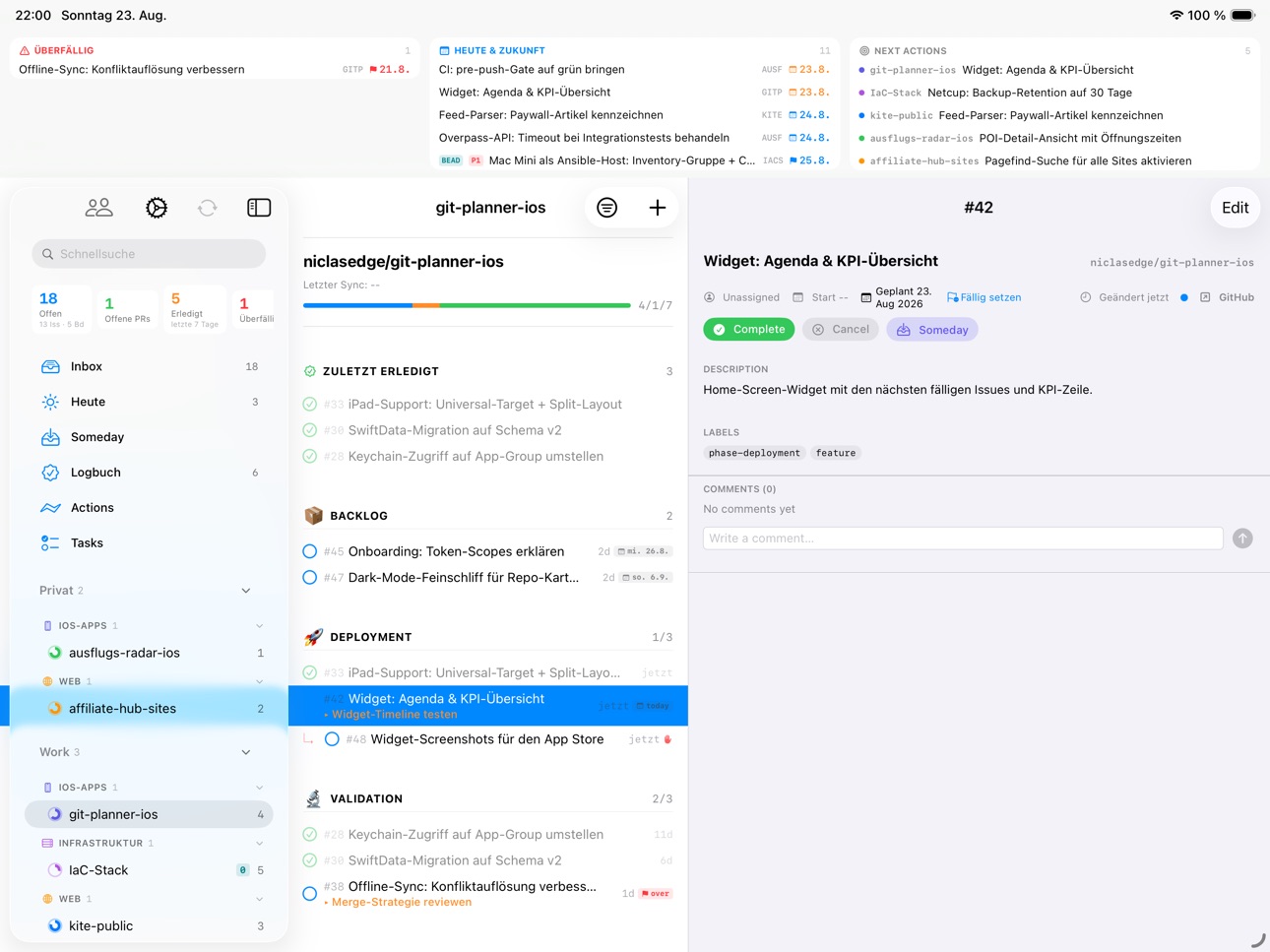Click the Heute sun icon
The width and height of the screenshot is (1270, 952).
(50, 402)
